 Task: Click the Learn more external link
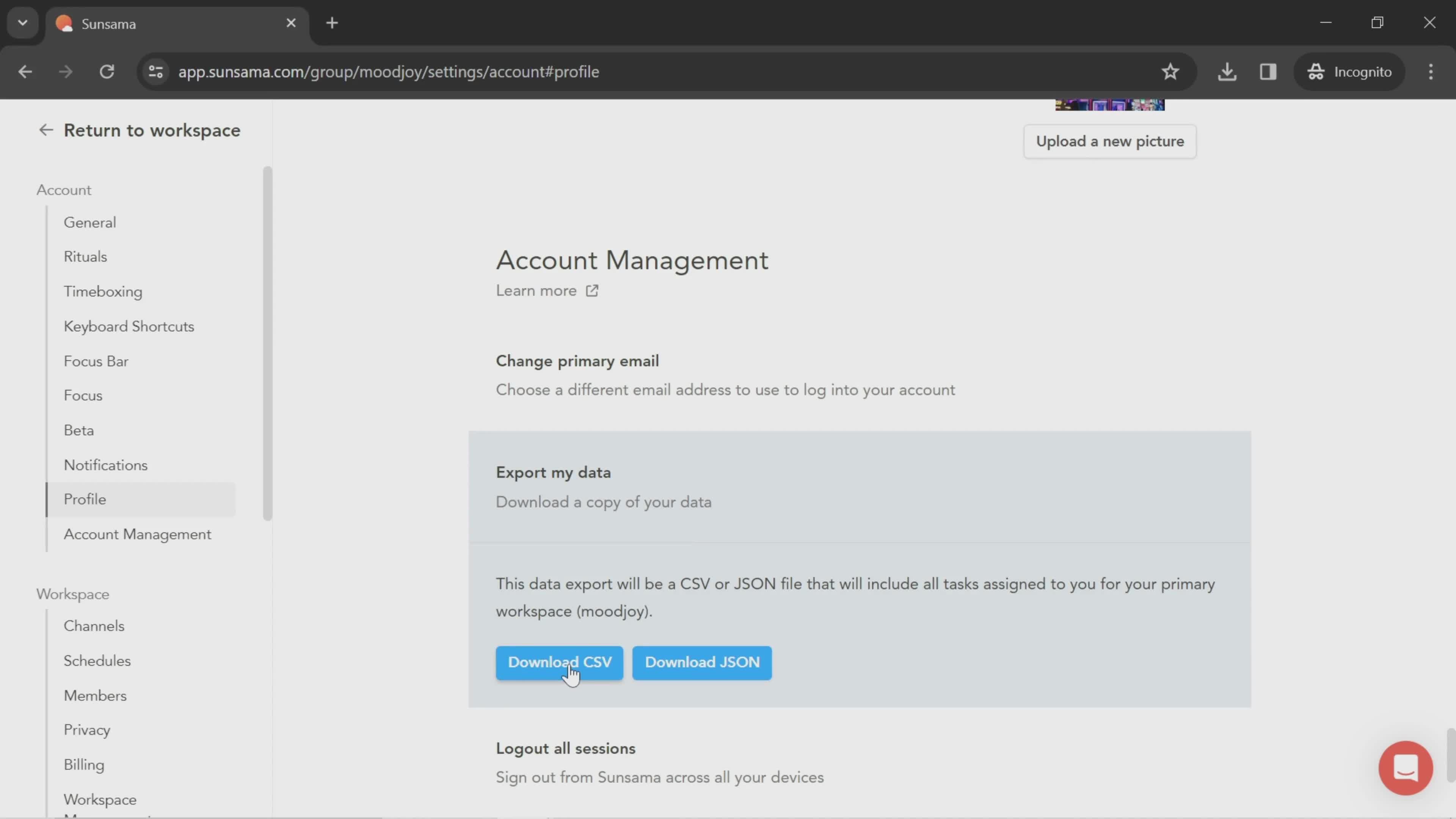tap(547, 290)
